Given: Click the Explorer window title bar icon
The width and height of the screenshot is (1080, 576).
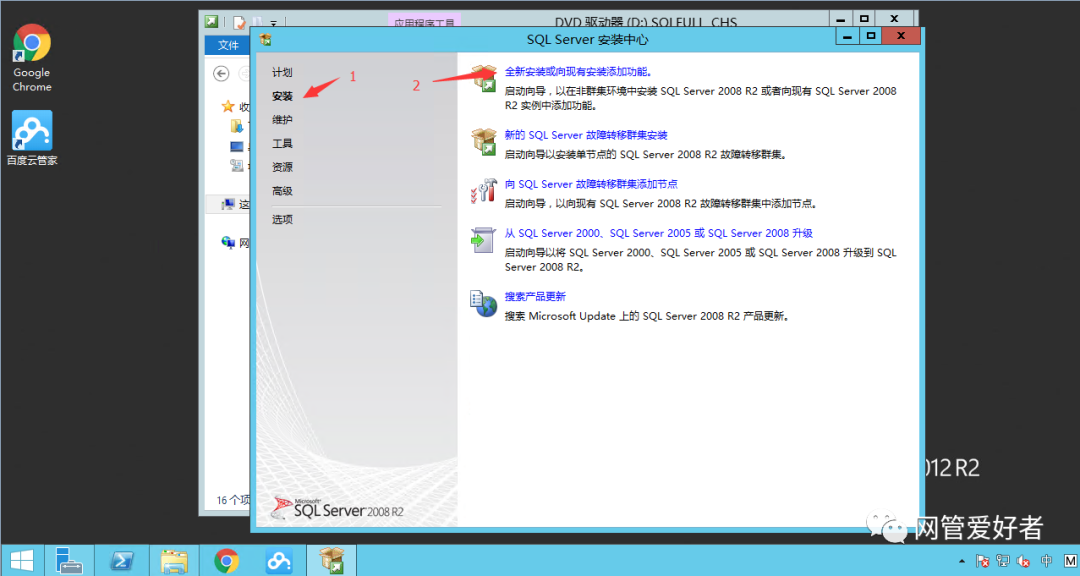Looking at the screenshot, I should (211, 21).
